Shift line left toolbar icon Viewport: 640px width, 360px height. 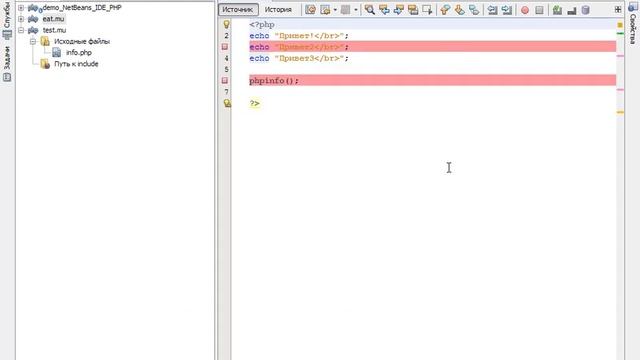[493, 10]
